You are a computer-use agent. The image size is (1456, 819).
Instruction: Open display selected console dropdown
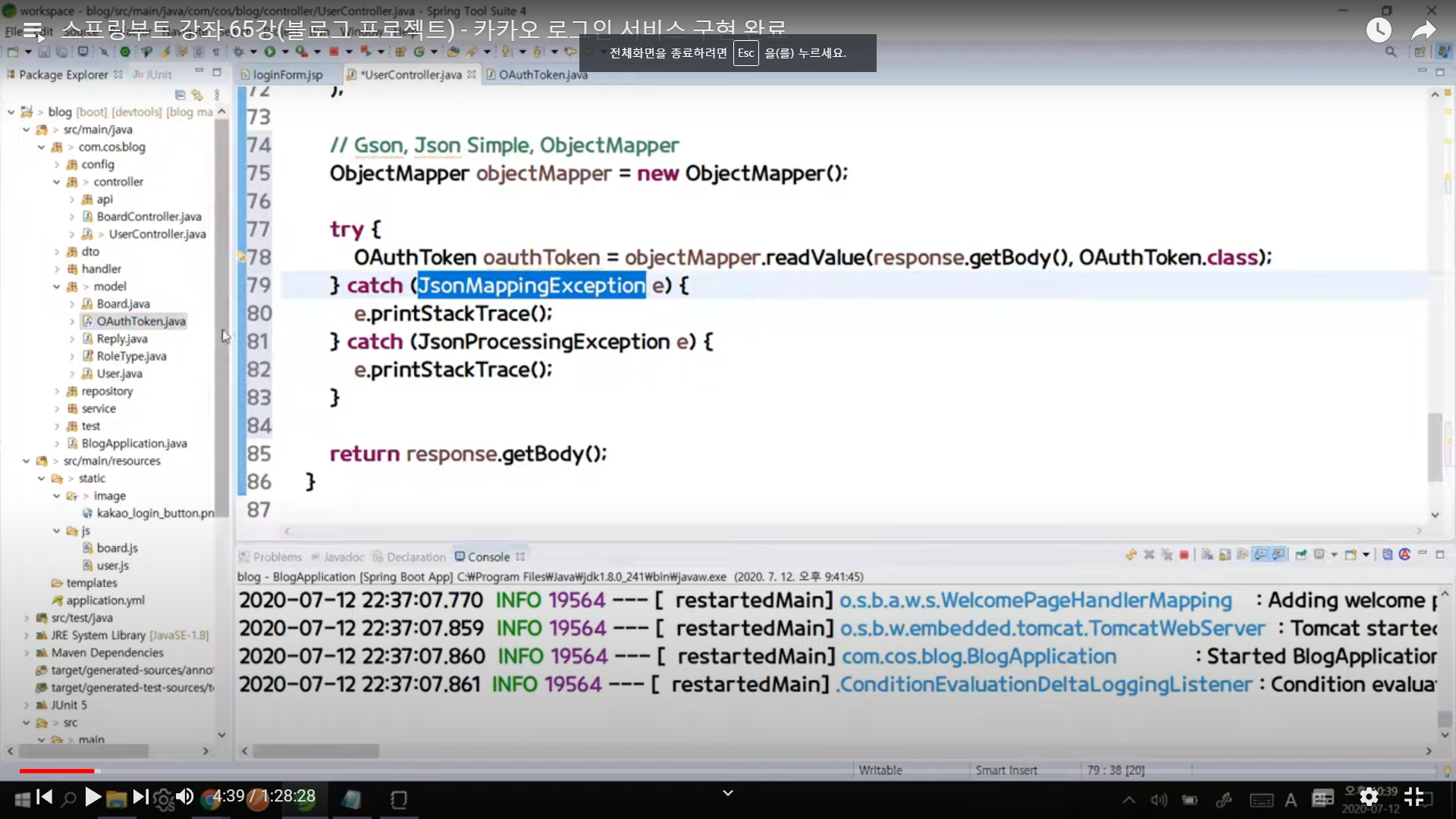coord(1335,555)
